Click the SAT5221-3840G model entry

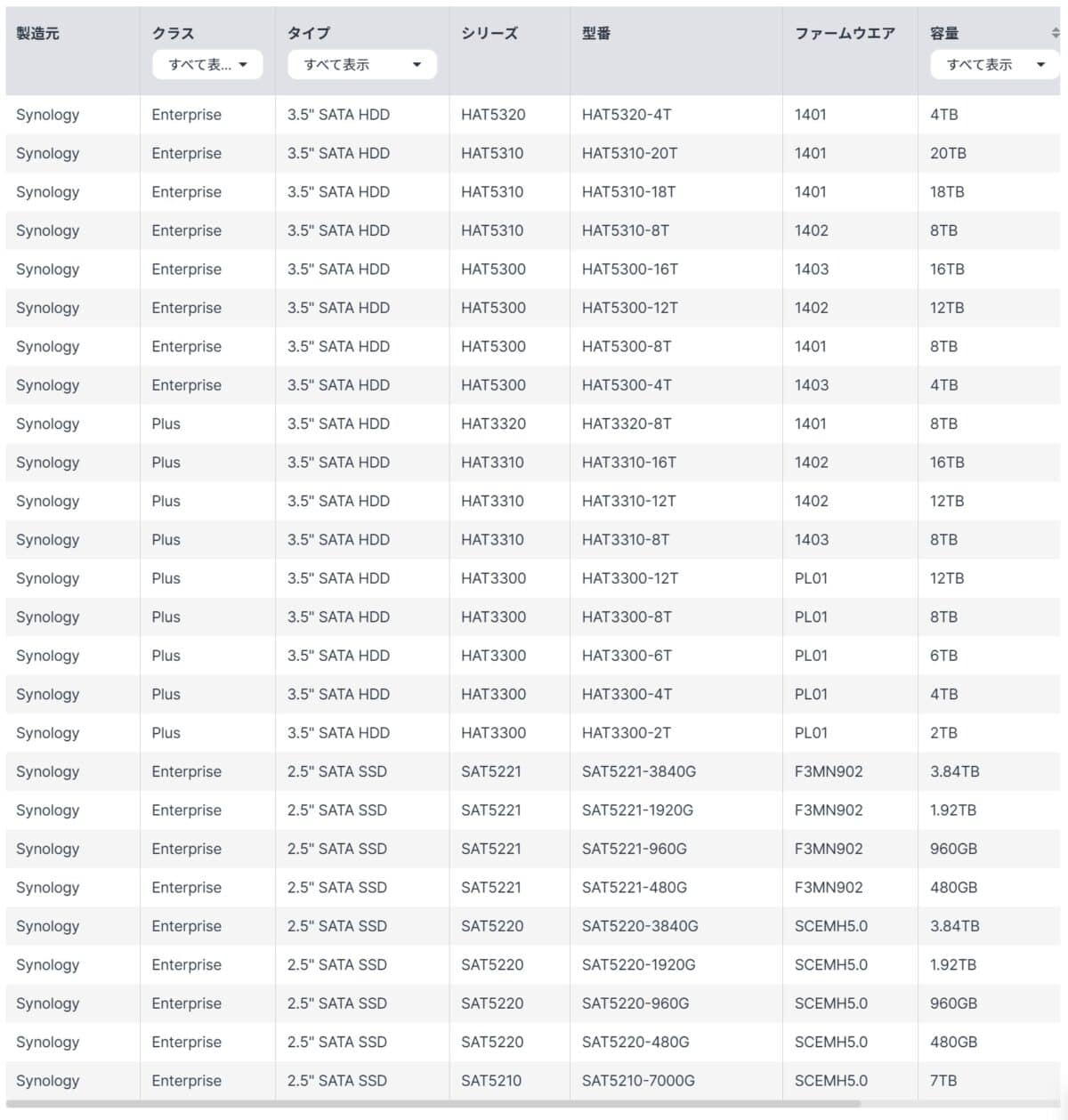coord(639,771)
